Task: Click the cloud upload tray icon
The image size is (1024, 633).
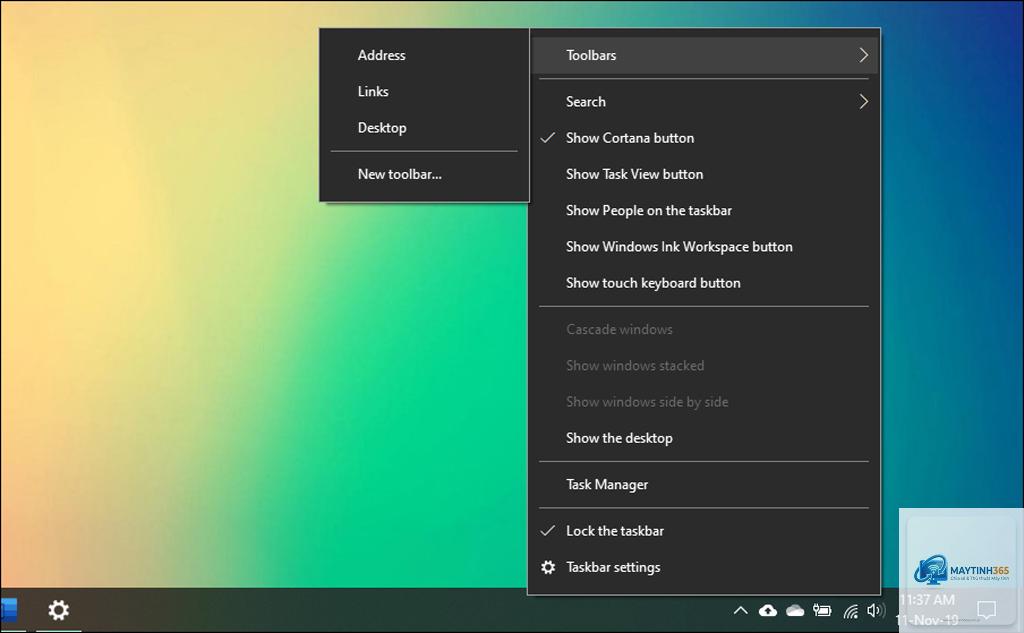Action: pyautogui.click(x=768, y=611)
